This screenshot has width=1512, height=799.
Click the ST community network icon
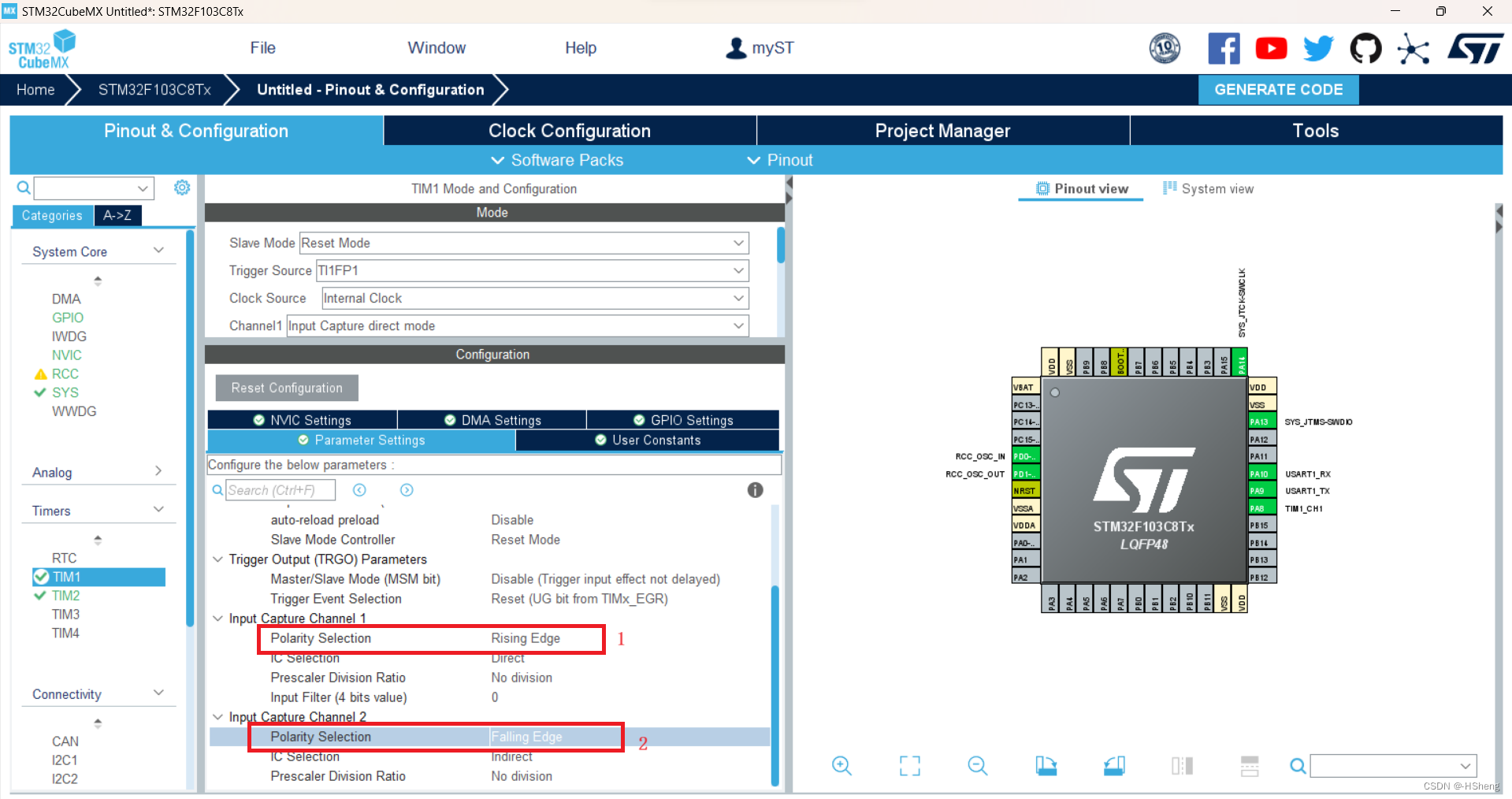(x=1414, y=49)
